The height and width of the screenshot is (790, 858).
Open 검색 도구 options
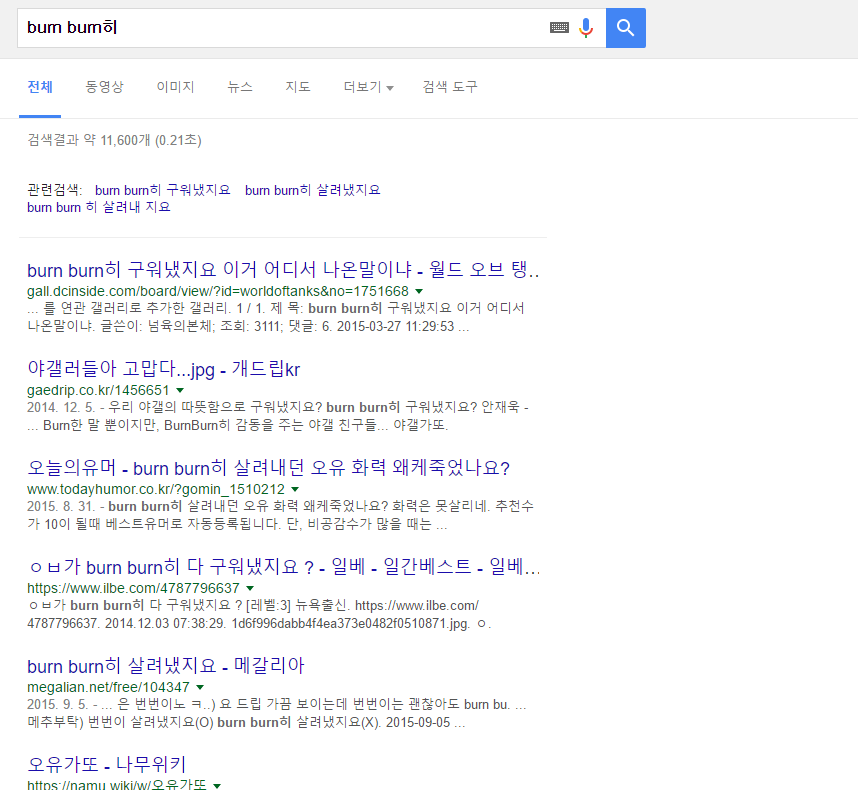click(450, 87)
